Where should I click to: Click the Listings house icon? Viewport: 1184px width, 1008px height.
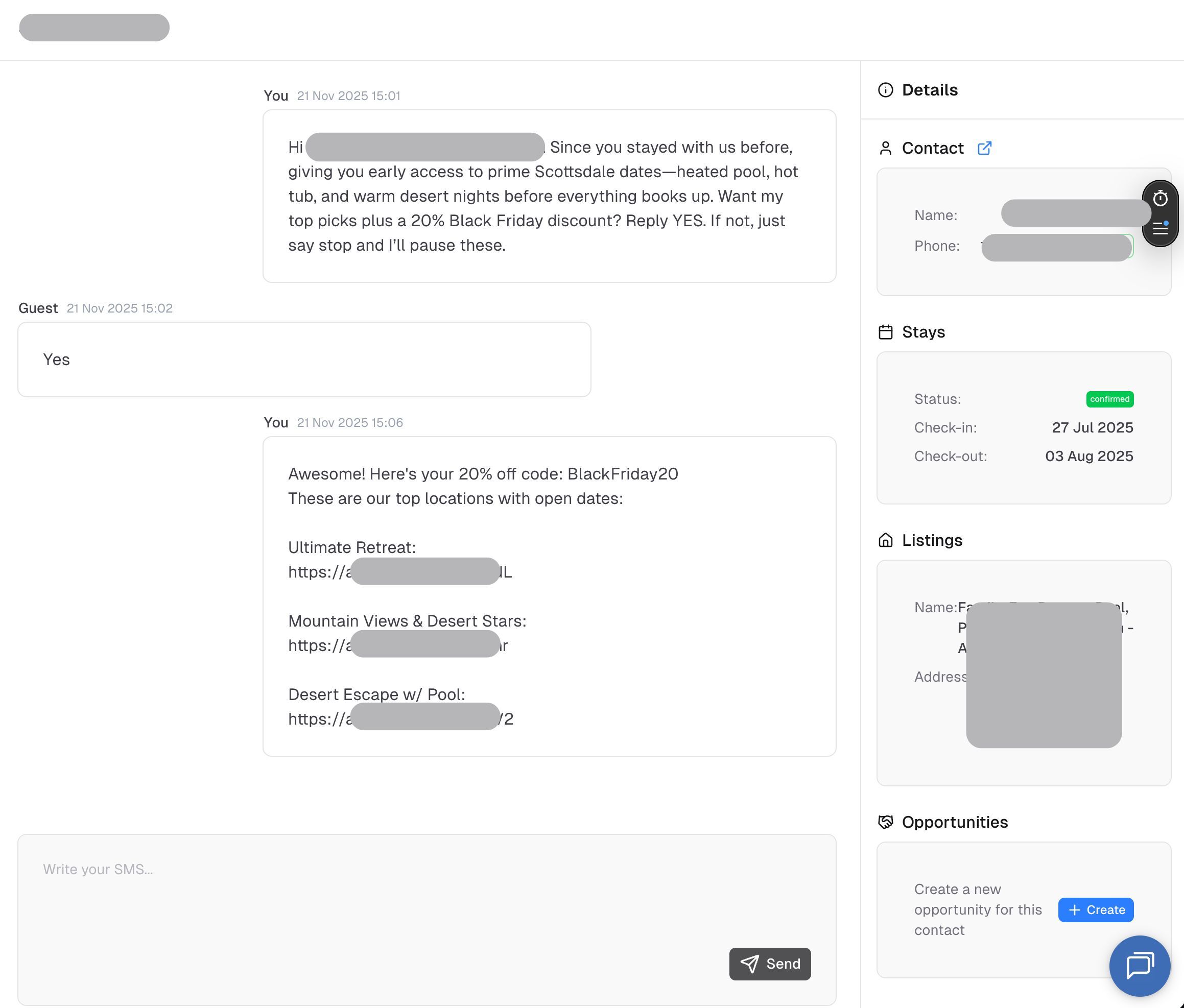(885, 540)
